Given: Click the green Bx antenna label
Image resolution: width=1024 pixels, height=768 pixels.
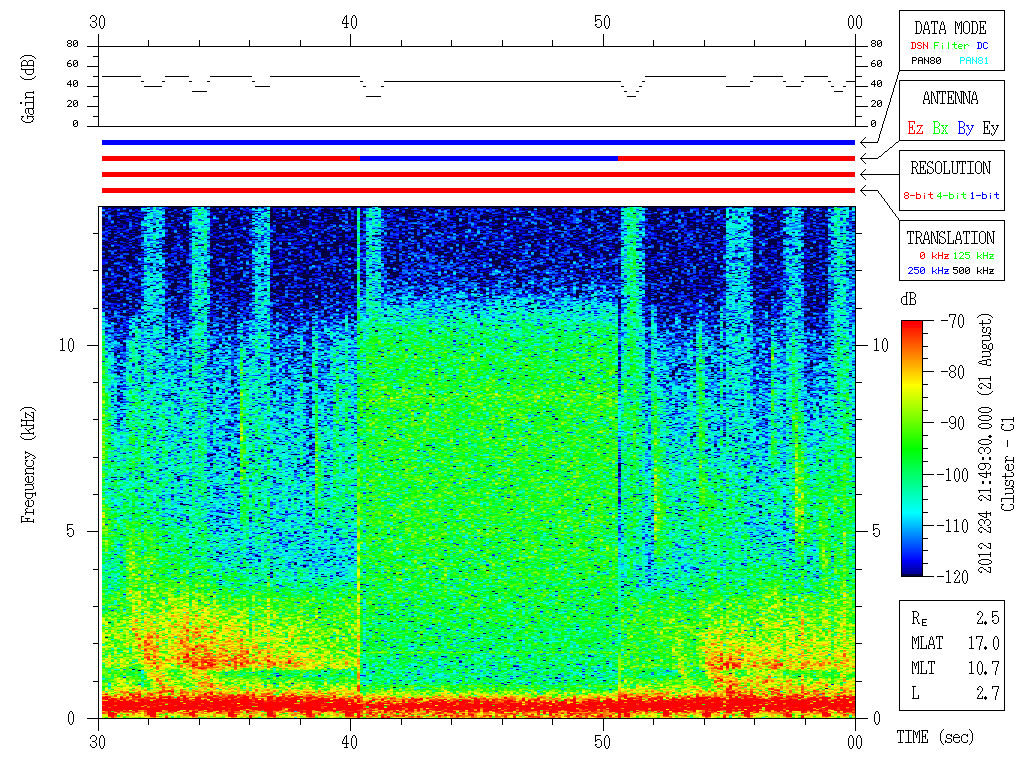Looking at the screenshot, I should point(940,128).
